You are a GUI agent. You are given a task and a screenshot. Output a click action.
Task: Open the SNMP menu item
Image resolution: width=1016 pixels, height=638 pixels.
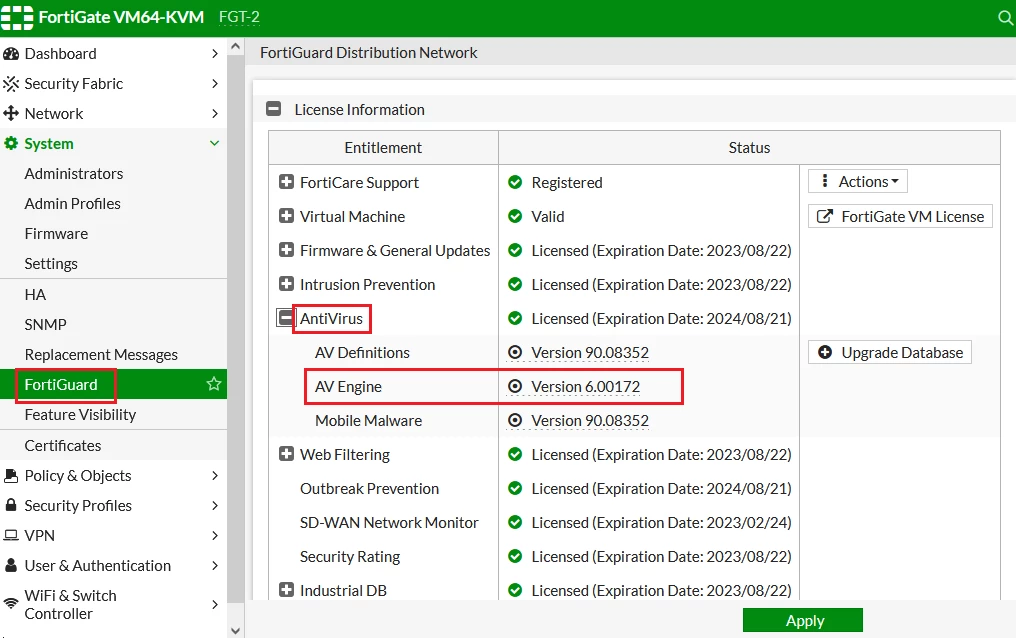tap(45, 325)
